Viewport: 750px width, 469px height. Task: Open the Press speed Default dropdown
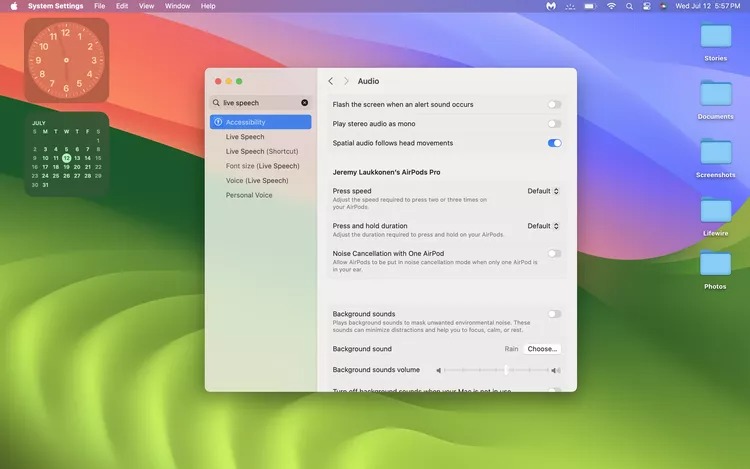click(543, 191)
